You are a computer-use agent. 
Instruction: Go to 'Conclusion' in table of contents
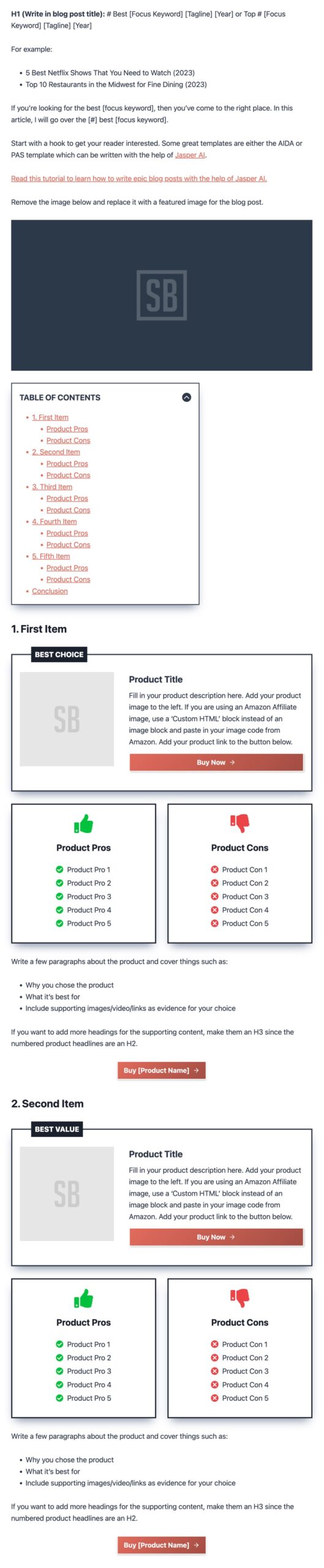point(50,591)
